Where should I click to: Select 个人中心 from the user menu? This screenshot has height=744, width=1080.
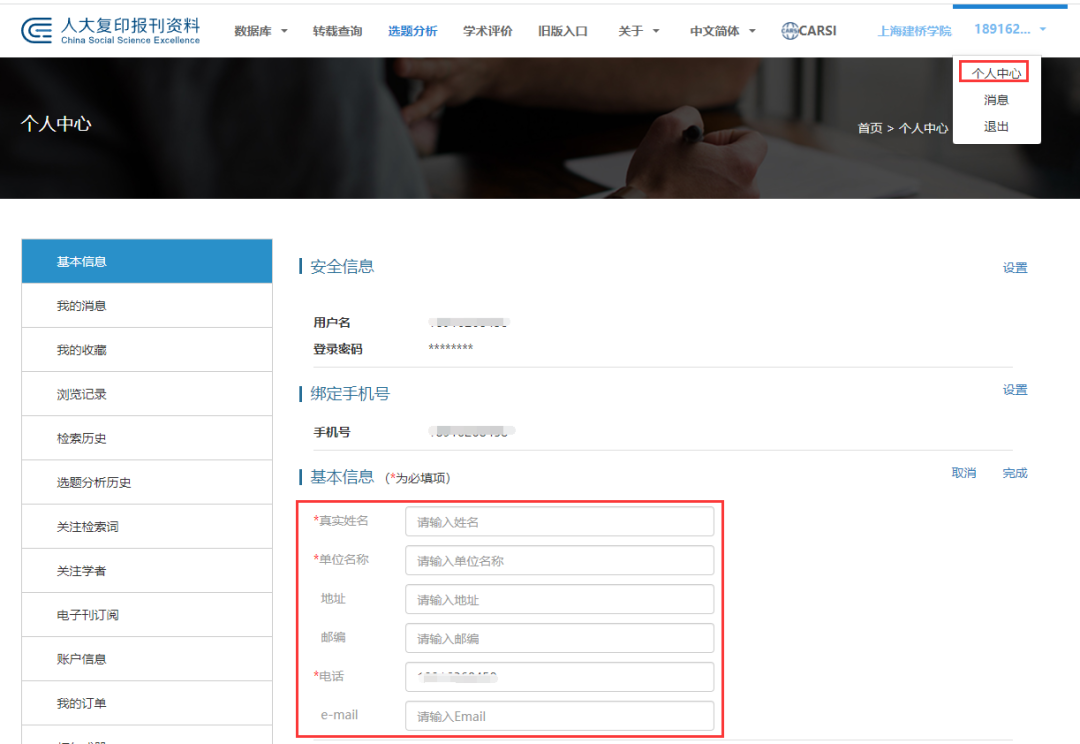pyautogui.click(x=994, y=71)
